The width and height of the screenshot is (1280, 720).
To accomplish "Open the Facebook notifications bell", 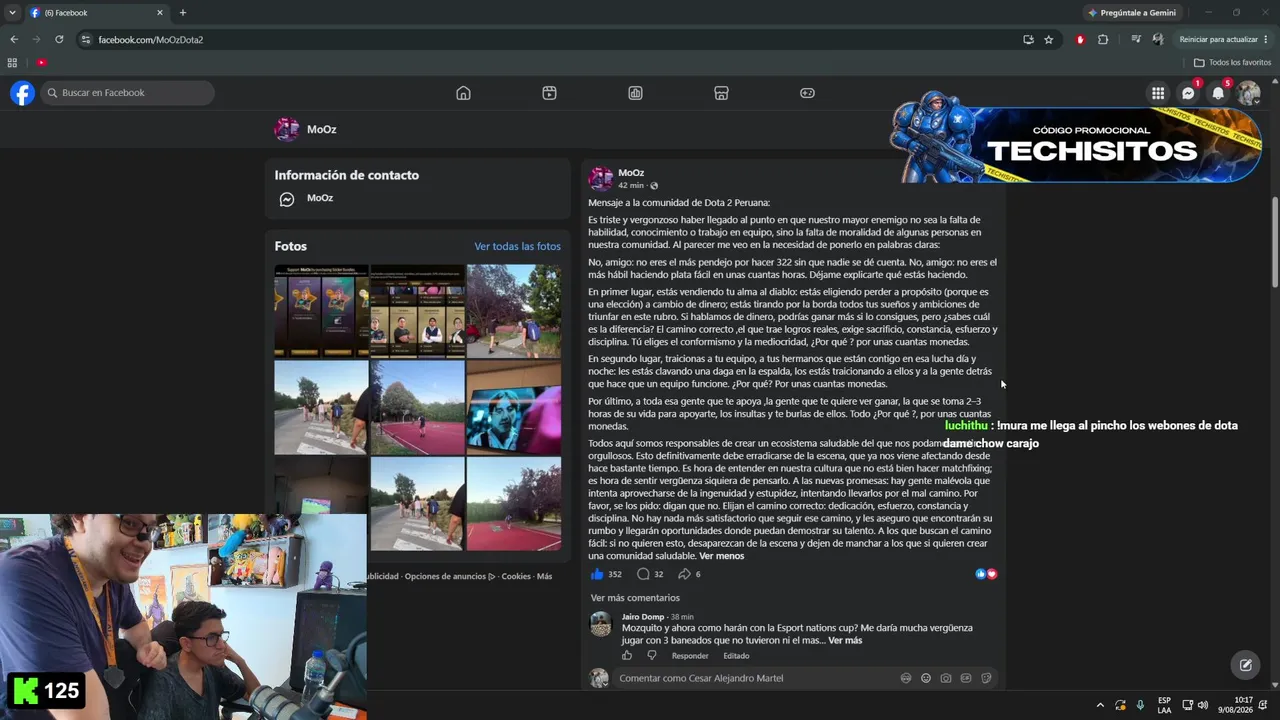I will (1218, 93).
